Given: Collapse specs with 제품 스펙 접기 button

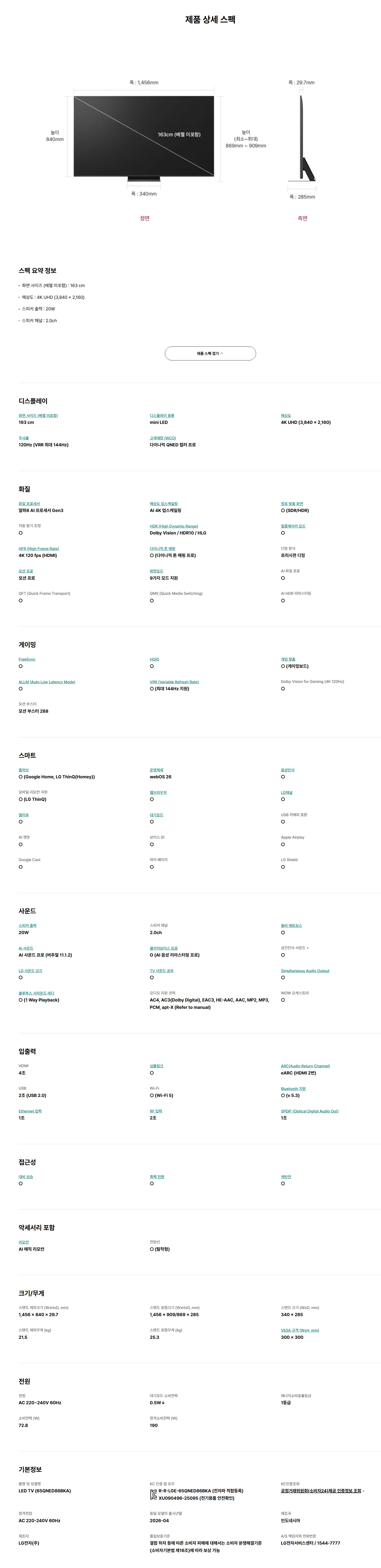Looking at the screenshot, I should click(x=210, y=354).
